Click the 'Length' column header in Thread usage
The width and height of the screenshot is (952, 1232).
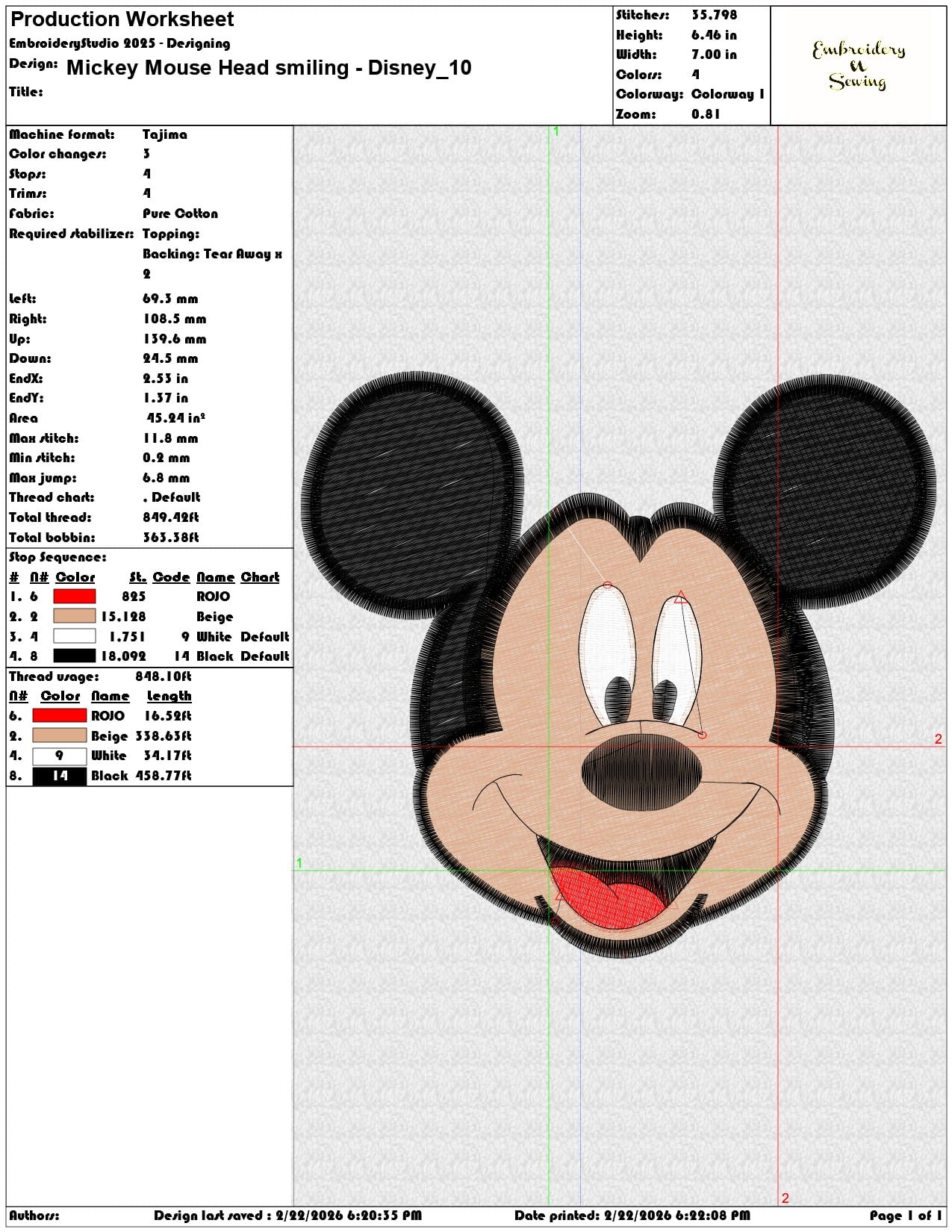click(169, 696)
